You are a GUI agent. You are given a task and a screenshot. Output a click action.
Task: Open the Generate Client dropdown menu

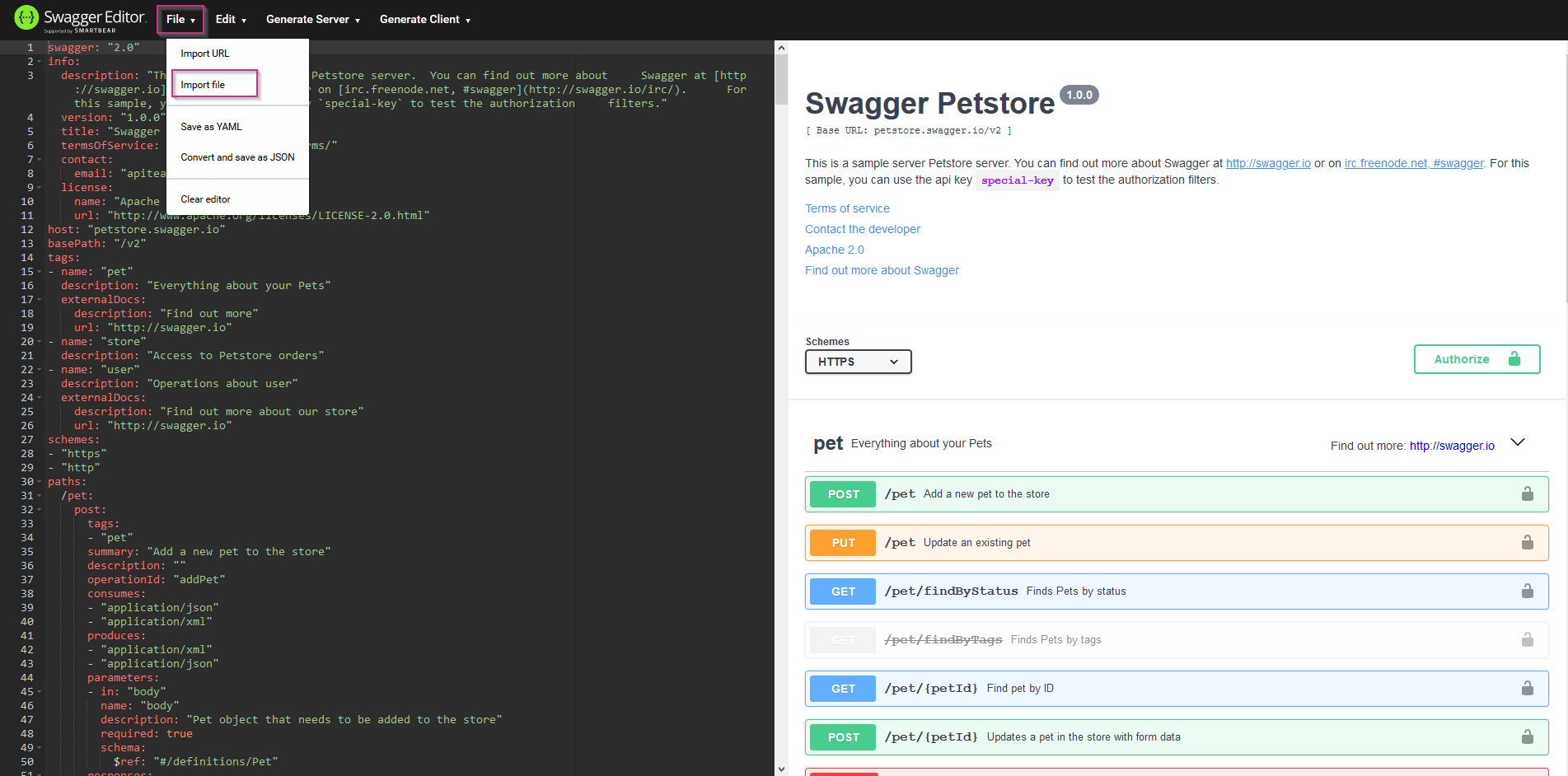pyautogui.click(x=424, y=20)
